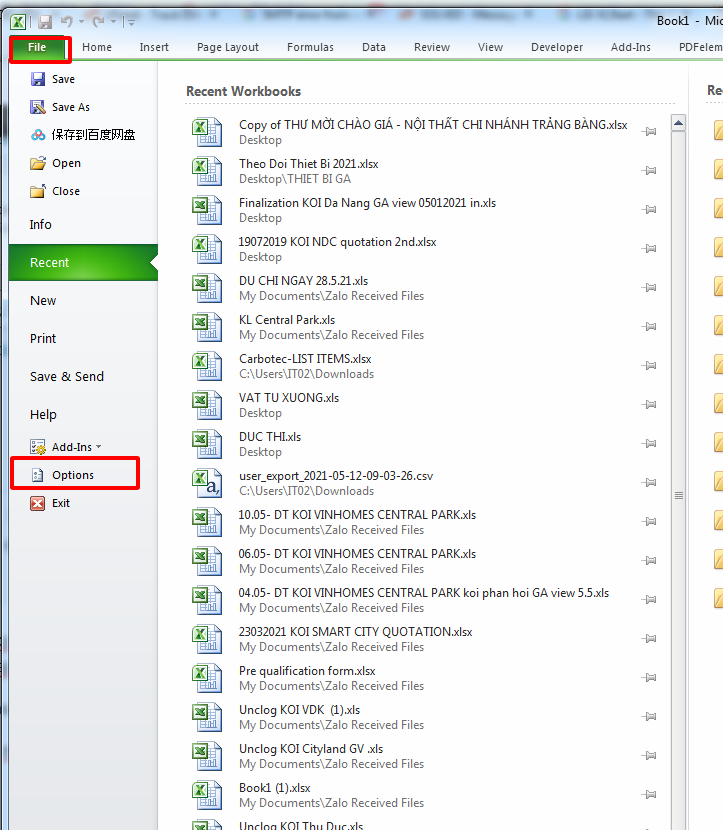Click icon of 10.05- DT KOI VINHOMES file

[x=207, y=522]
